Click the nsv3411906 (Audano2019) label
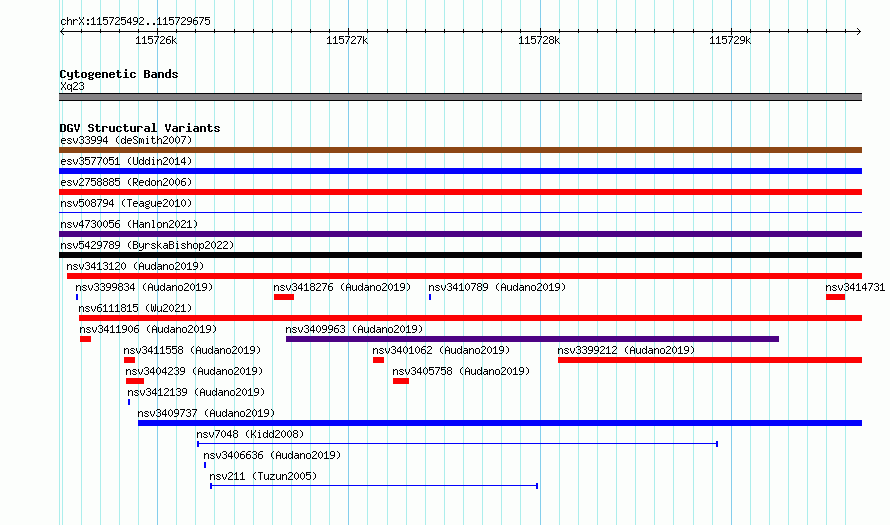890x525 pixels. 148,329
